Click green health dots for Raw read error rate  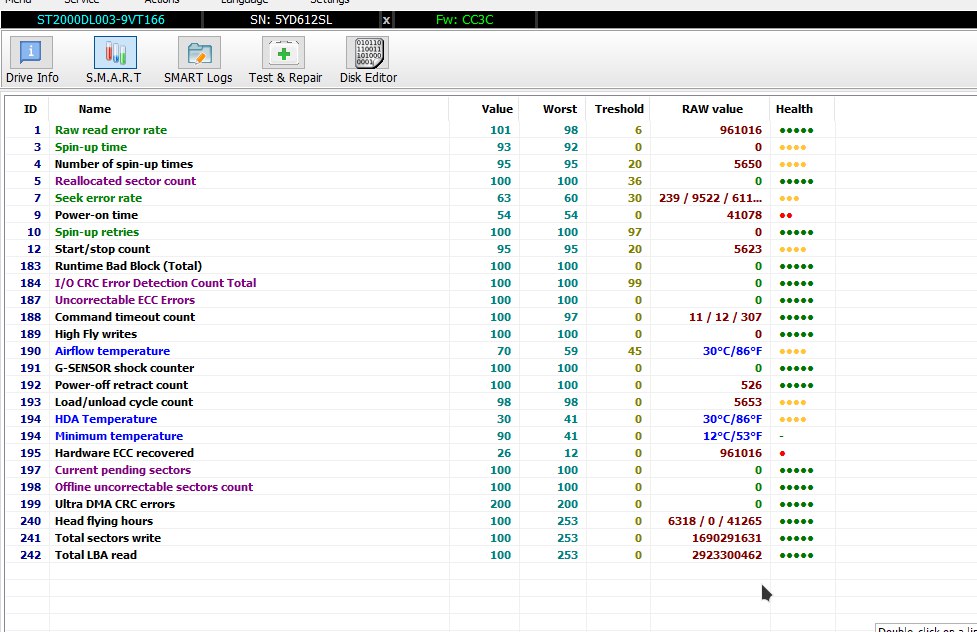tap(796, 131)
